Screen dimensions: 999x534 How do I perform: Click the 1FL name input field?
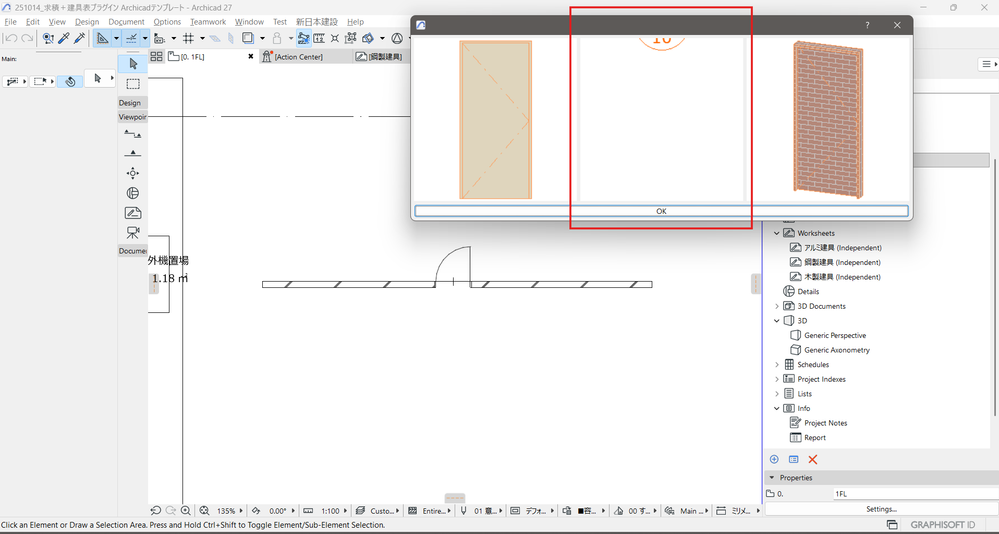[x=916, y=494]
